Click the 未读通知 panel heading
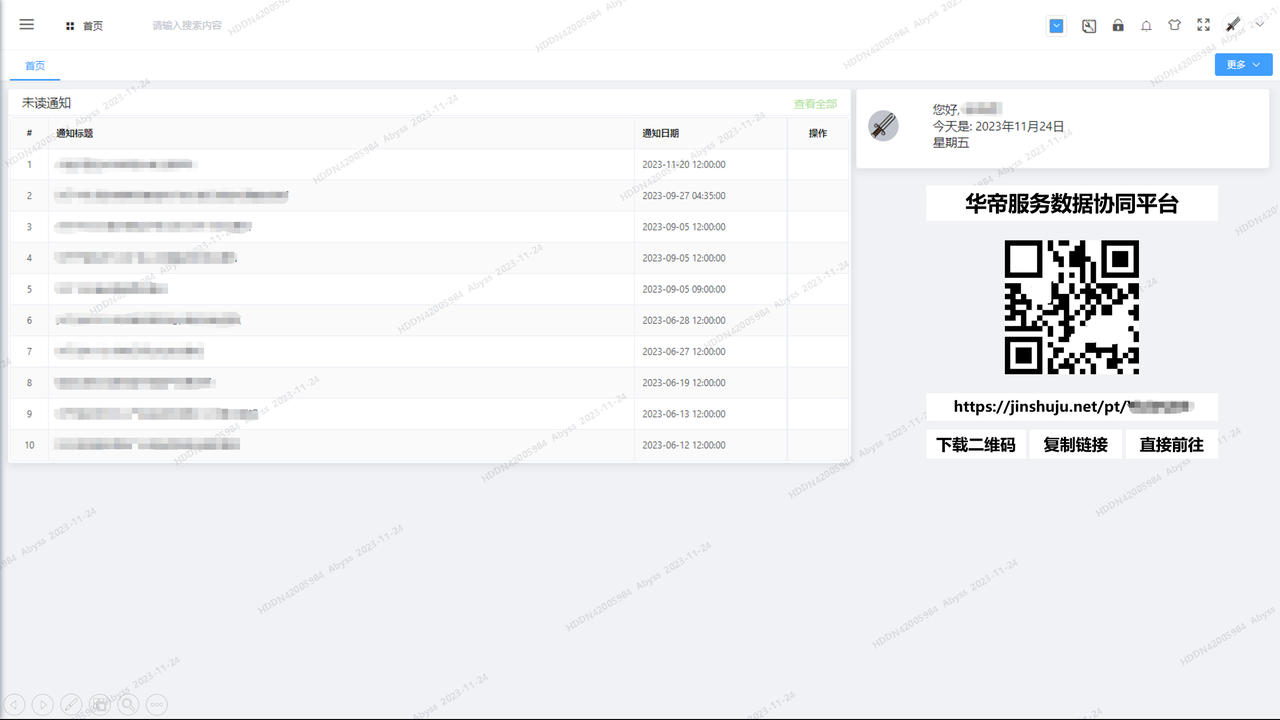This screenshot has height=720, width=1280. pos(46,103)
